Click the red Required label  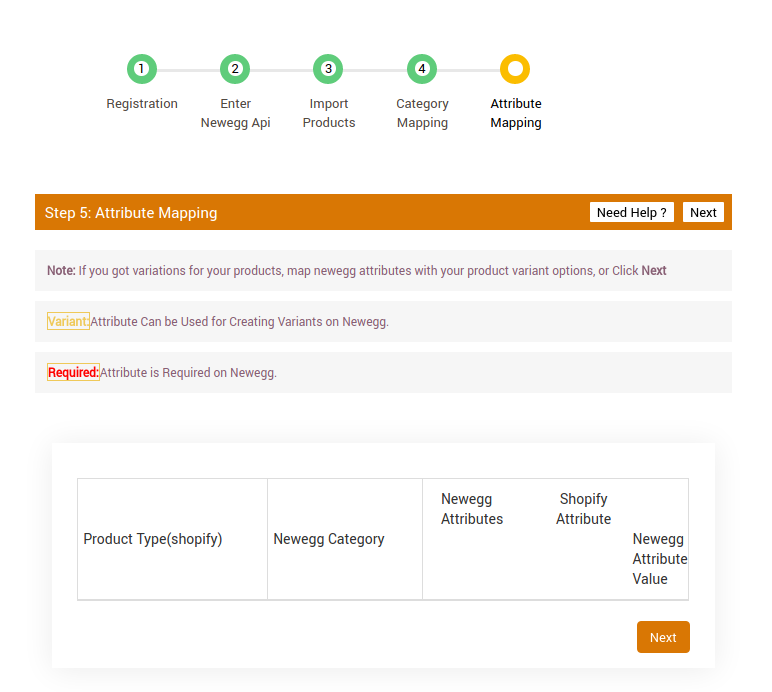click(x=73, y=373)
